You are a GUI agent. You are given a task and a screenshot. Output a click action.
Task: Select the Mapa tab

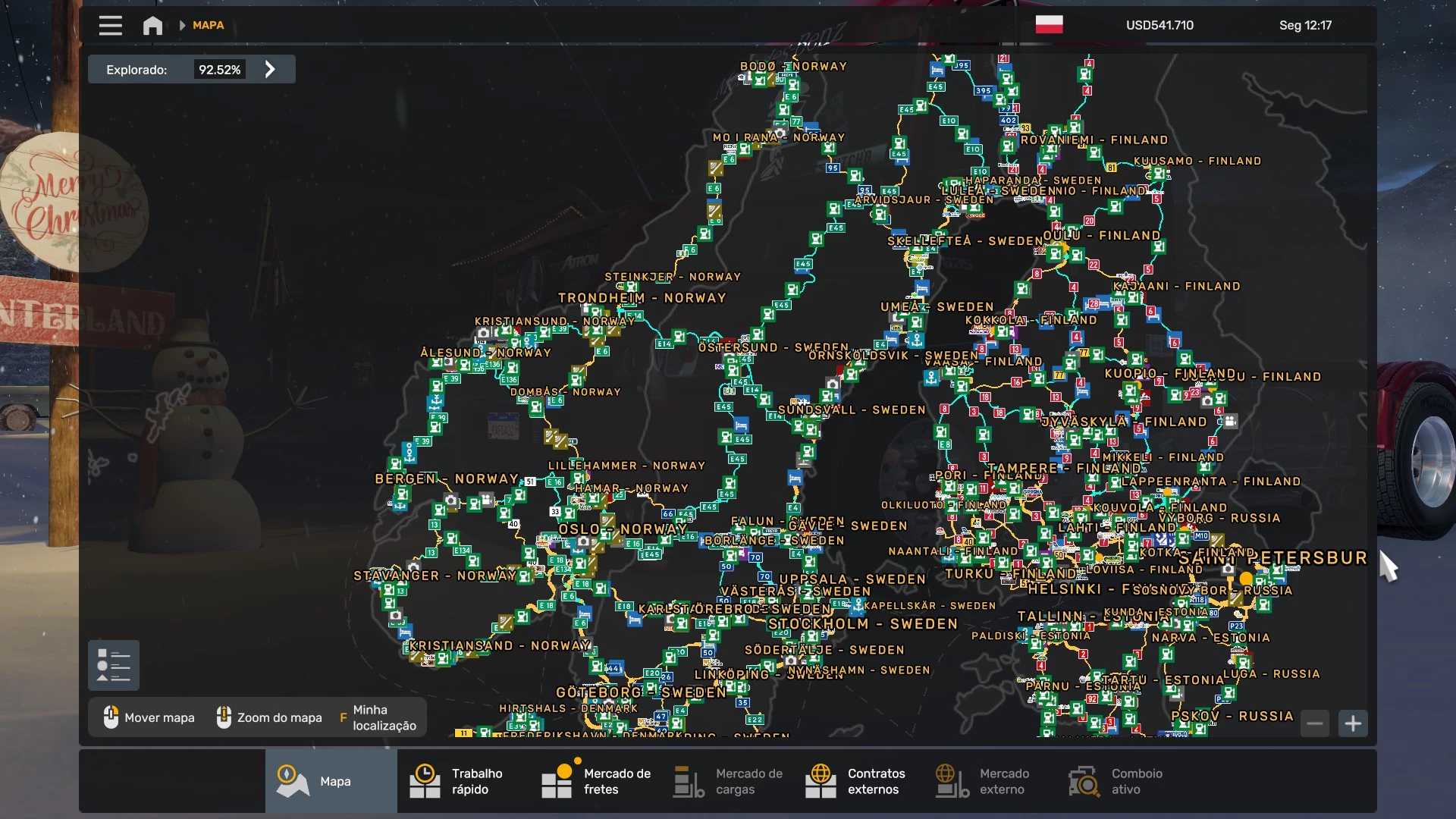click(x=331, y=781)
